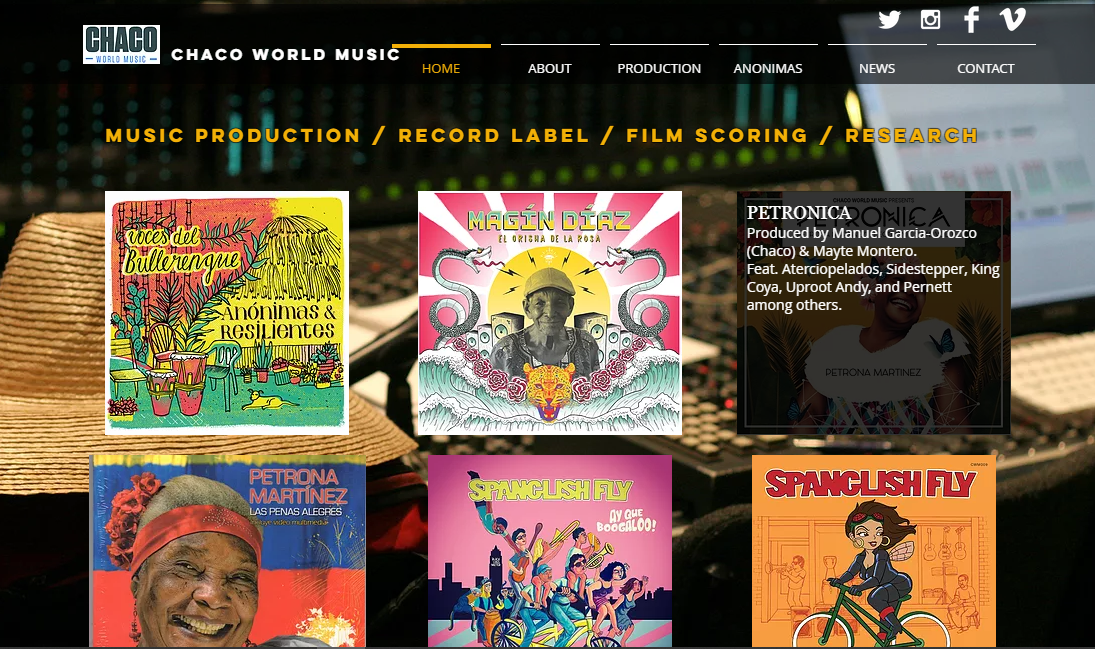Open the Magín Díaz album cover
Viewport: 1095px width, 649px height.
(x=550, y=313)
